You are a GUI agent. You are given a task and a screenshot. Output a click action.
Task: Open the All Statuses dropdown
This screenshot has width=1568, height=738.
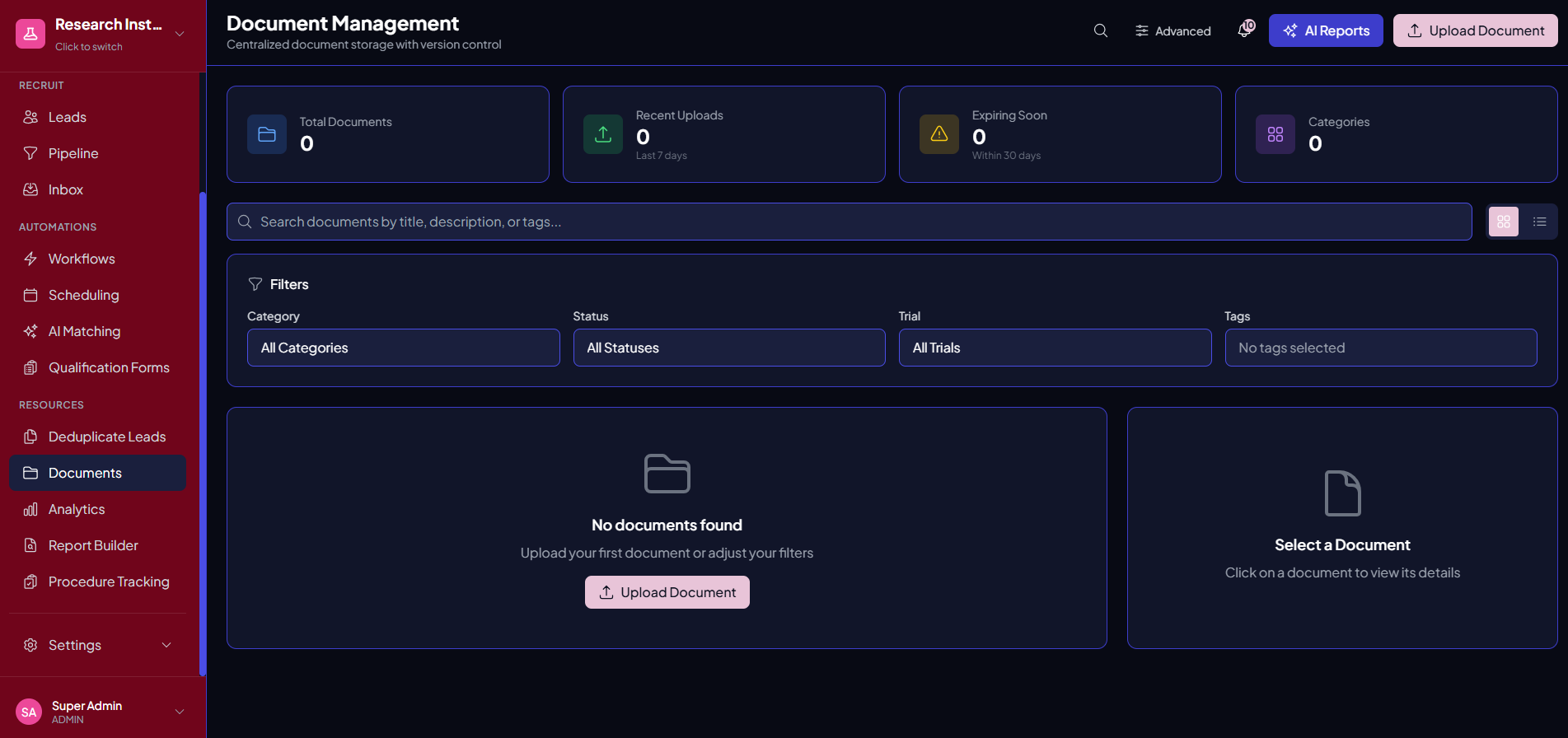tap(729, 348)
